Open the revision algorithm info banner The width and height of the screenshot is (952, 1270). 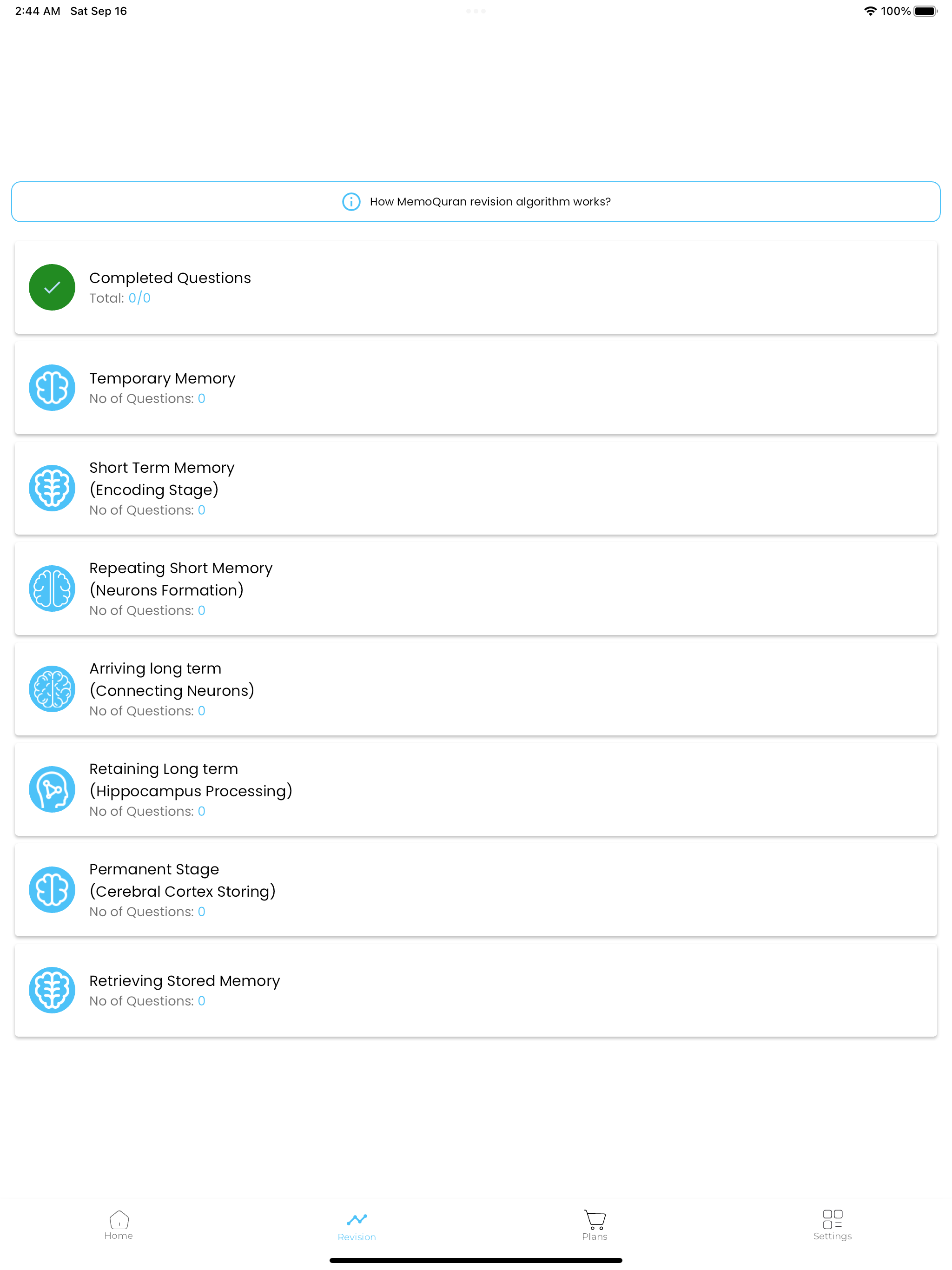[x=476, y=202]
